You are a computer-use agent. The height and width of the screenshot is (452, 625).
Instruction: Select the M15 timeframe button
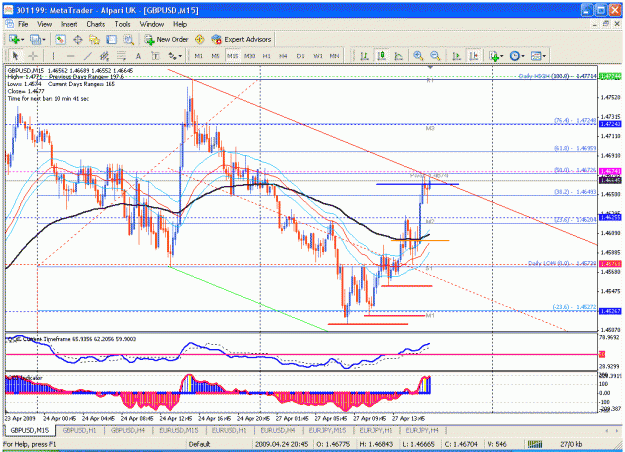pos(232,56)
